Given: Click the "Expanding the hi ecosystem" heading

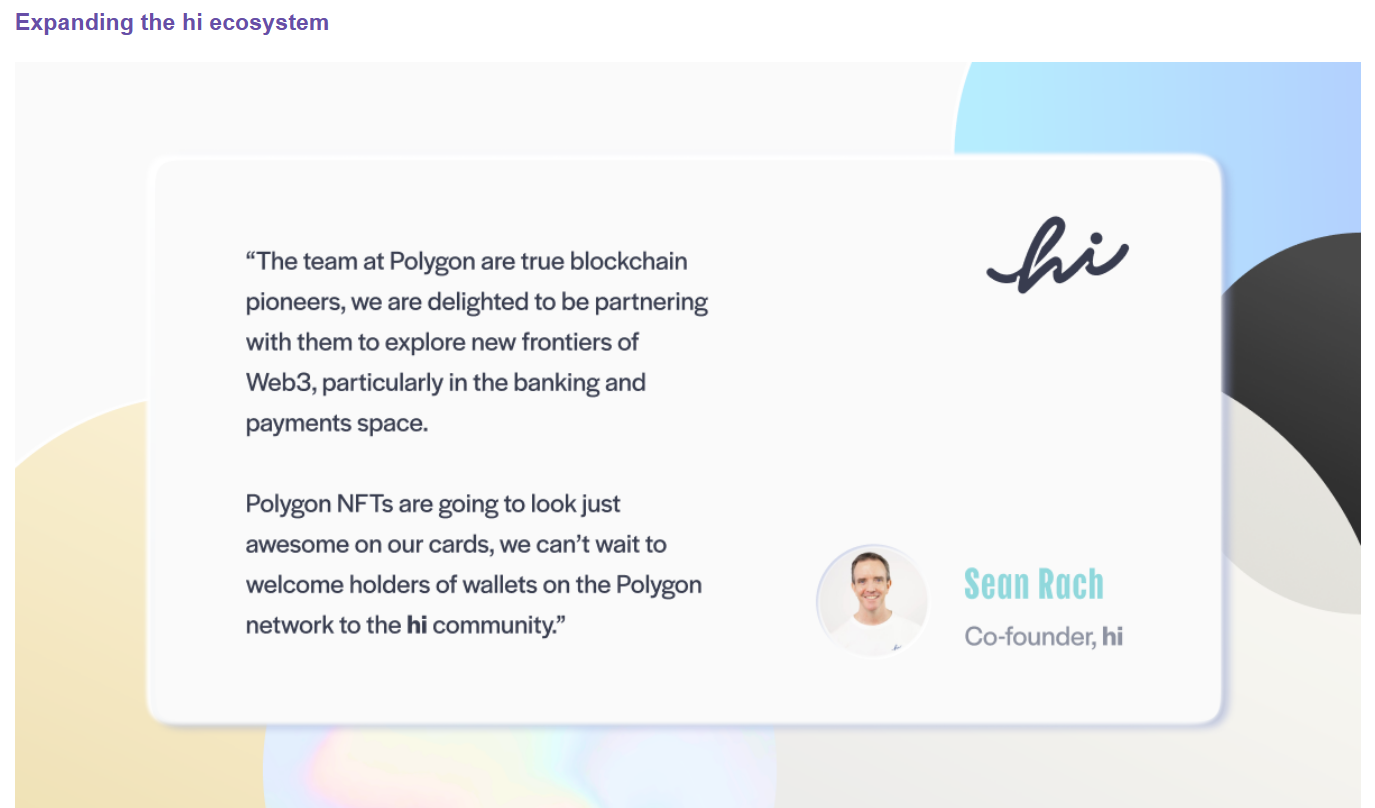Looking at the screenshot, I should 172,22.
